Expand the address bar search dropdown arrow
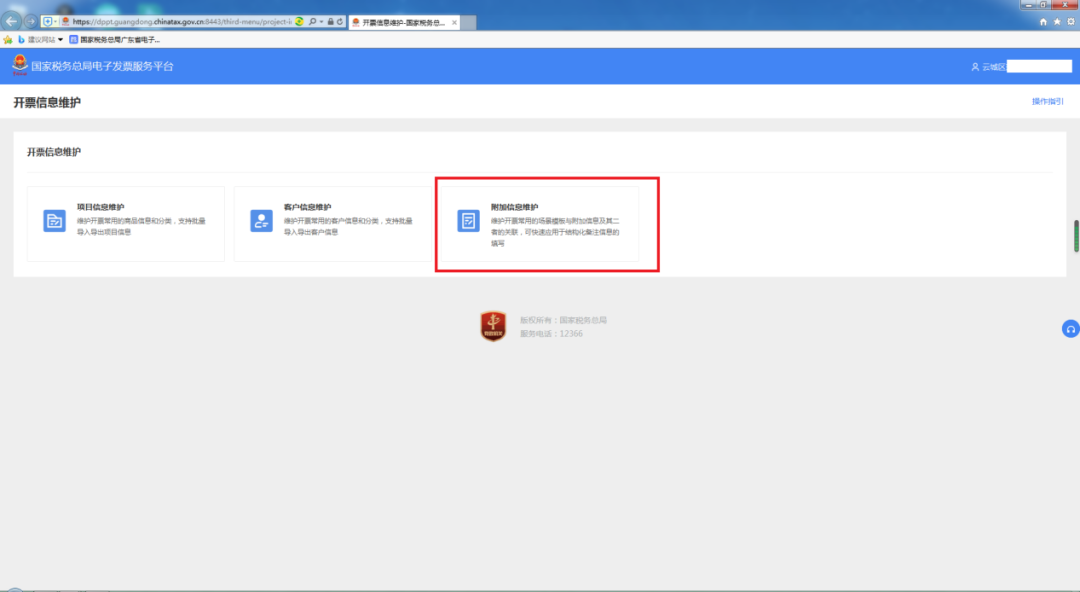1080x592 pixels. [321, 22]
